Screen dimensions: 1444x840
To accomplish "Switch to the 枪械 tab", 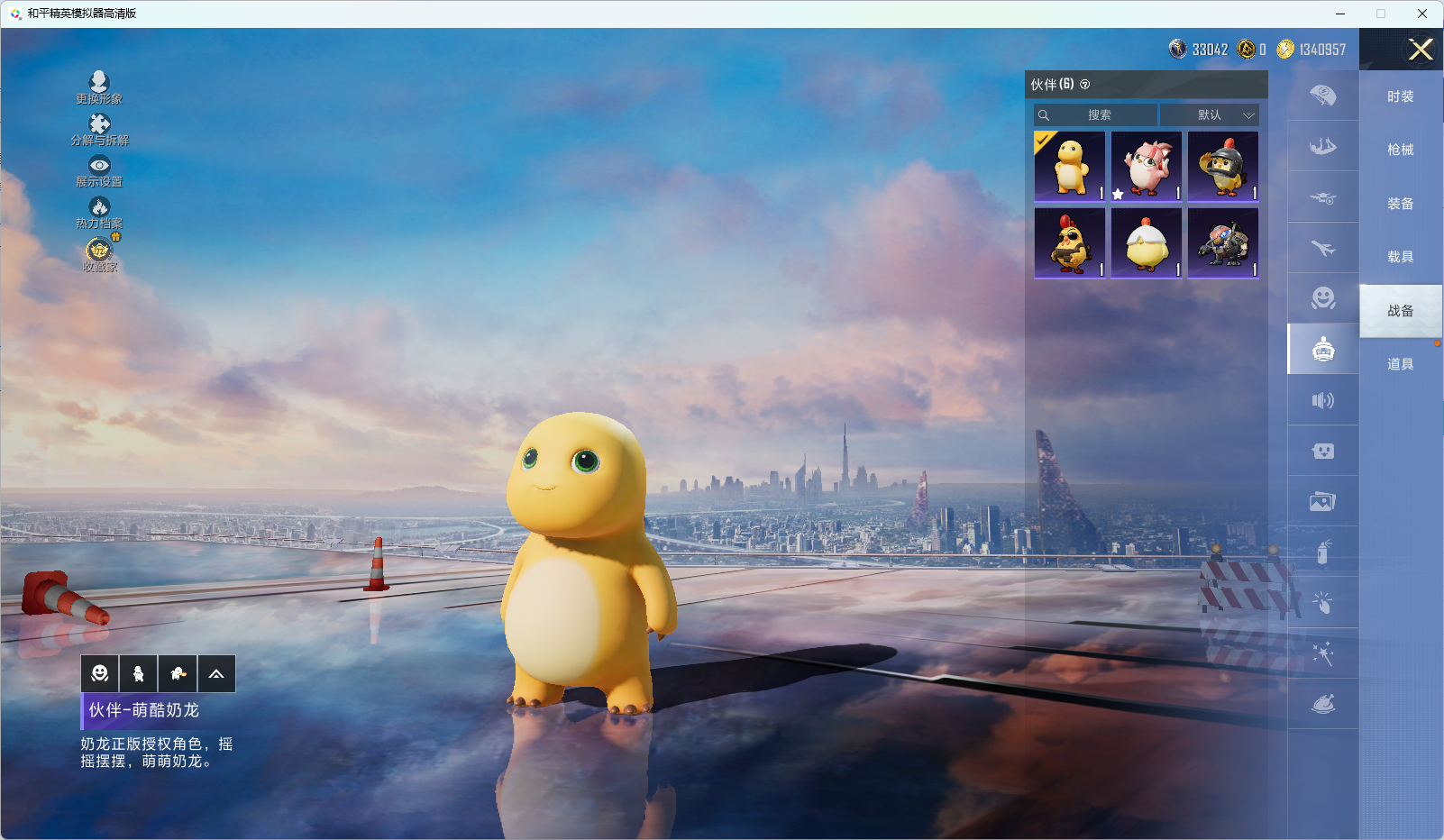I will (1400, 150).
